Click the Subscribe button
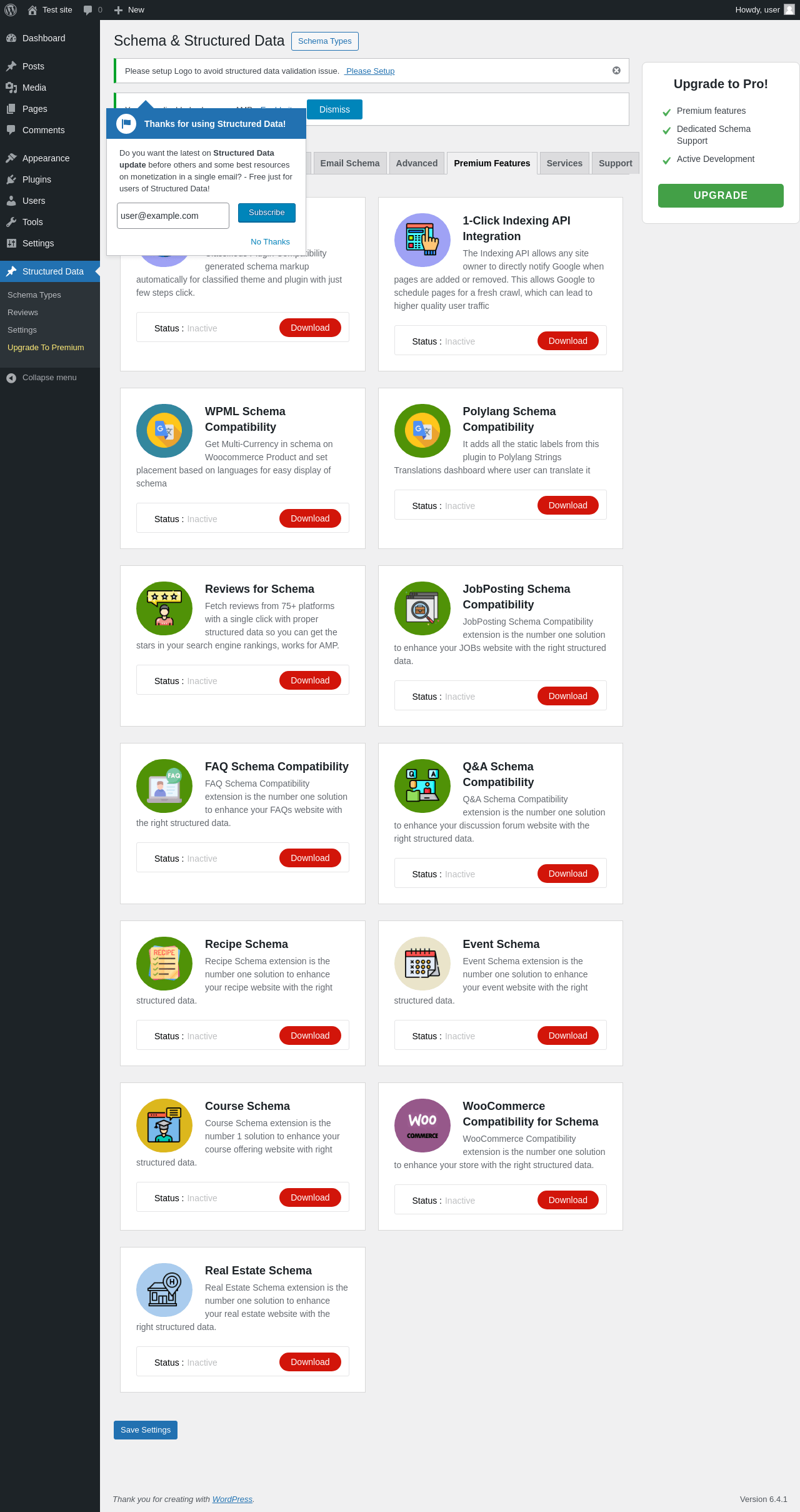This screenshot has width=800, height=1512. pos(267,213)
